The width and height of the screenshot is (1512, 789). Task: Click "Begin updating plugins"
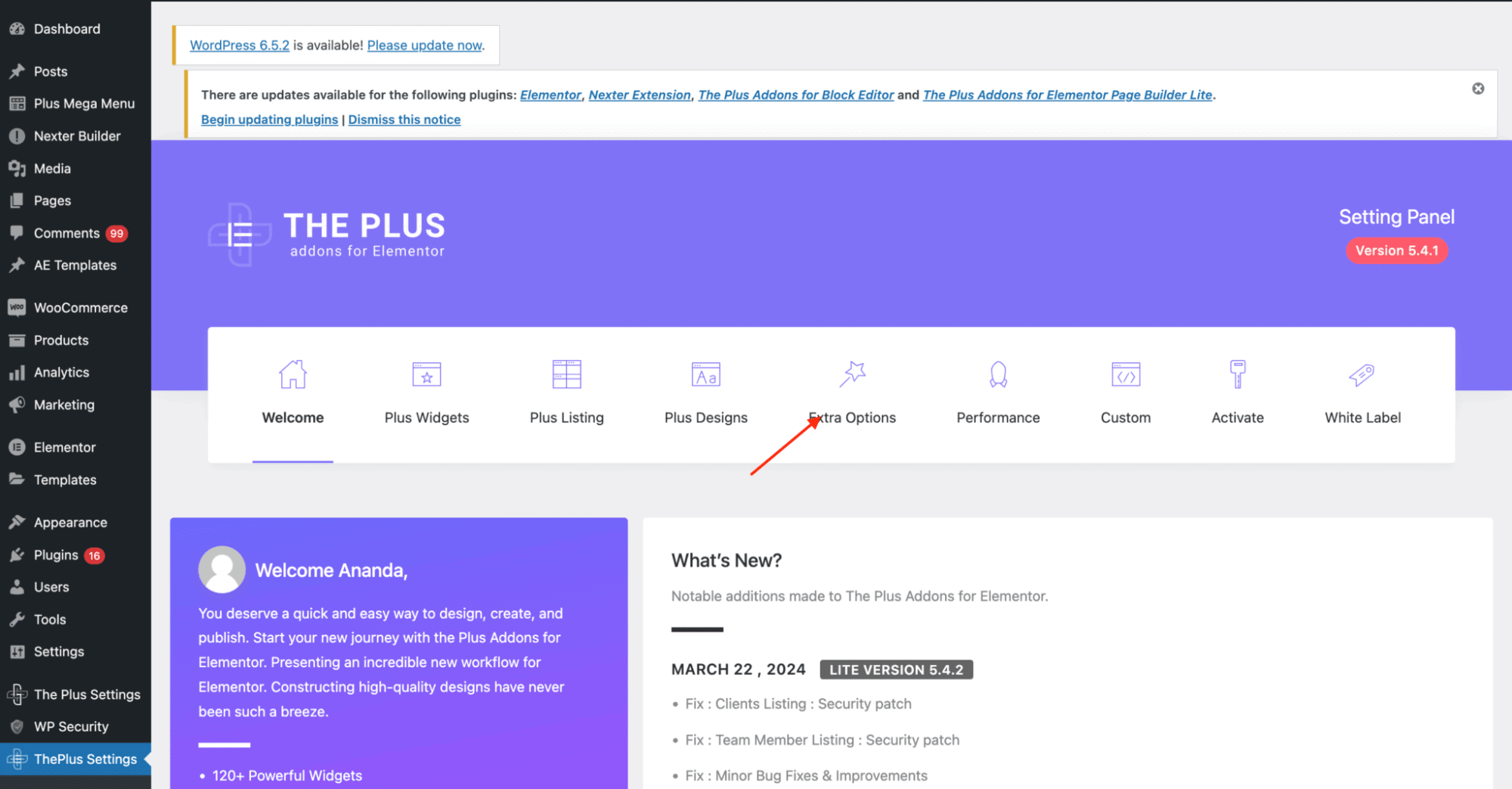[x=269, y=119]
